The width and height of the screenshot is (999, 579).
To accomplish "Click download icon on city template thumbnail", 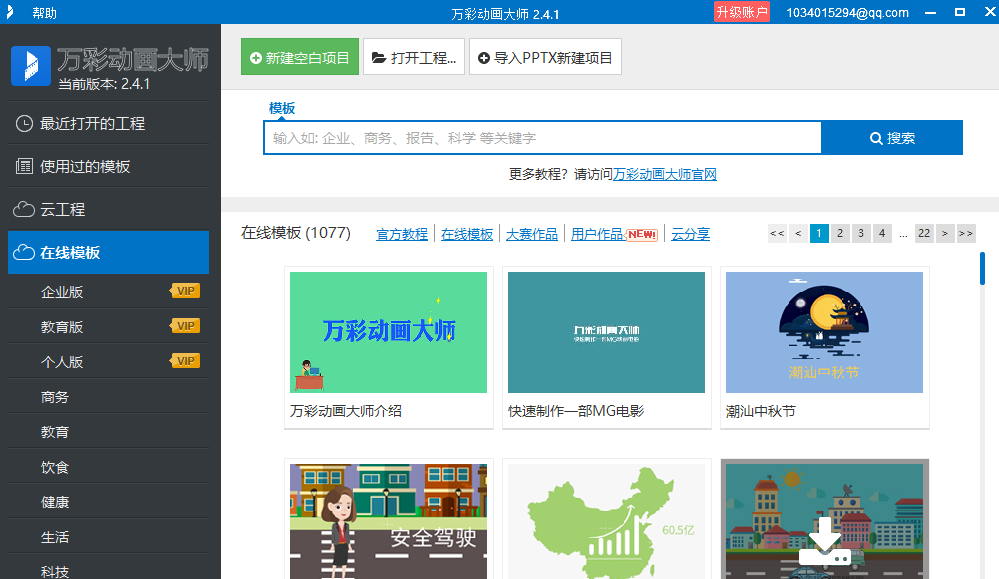I will click(825, 541).
